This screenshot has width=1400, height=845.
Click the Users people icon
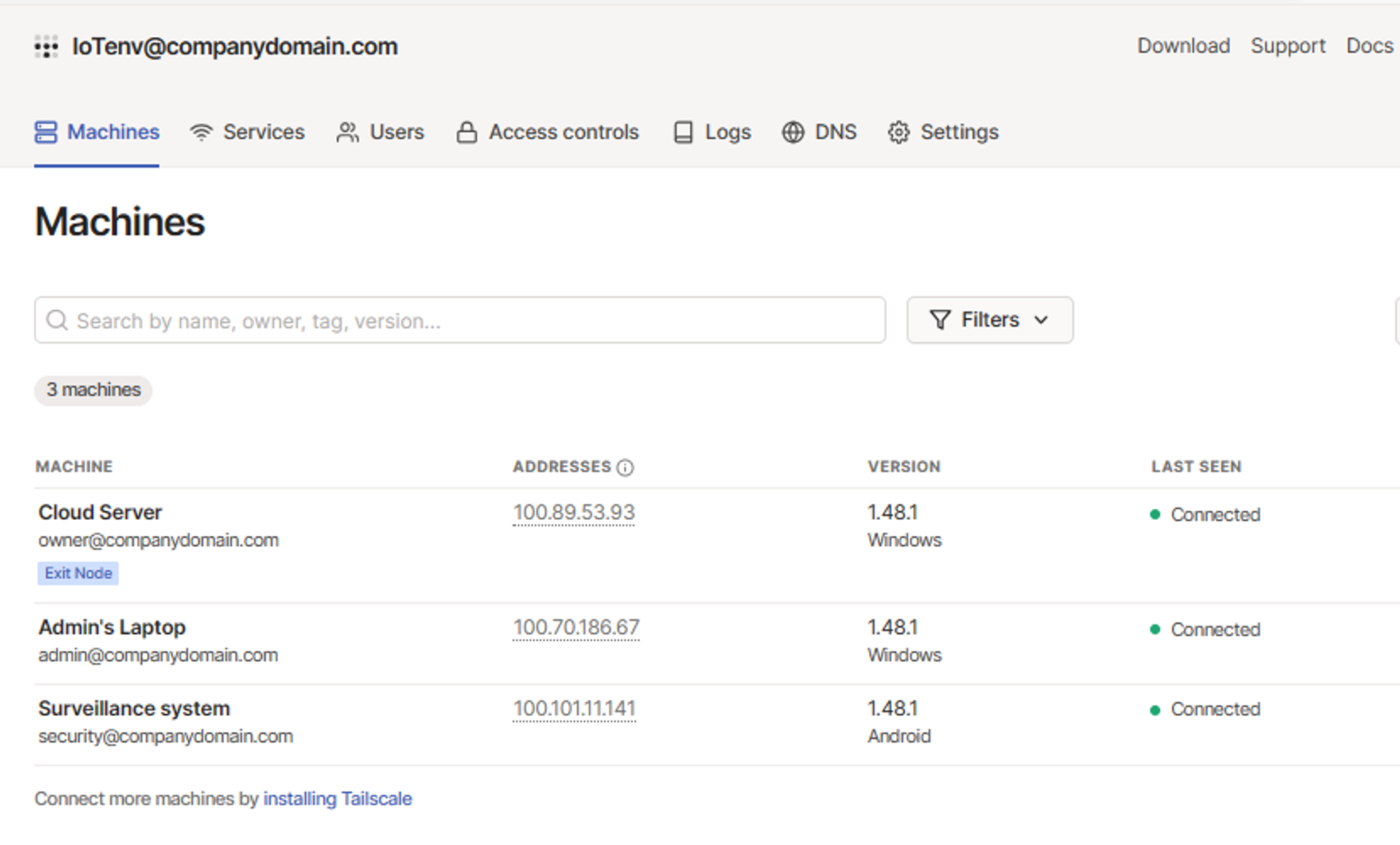tap(348, 132)
